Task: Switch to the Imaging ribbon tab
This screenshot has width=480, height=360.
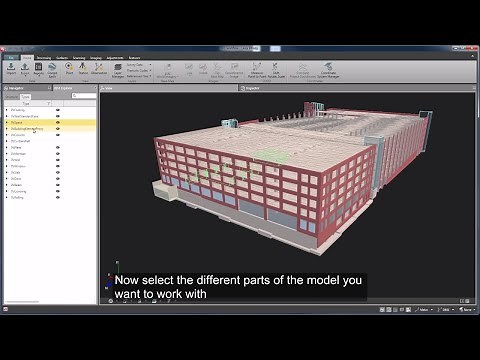Action: tap(96, 58)
